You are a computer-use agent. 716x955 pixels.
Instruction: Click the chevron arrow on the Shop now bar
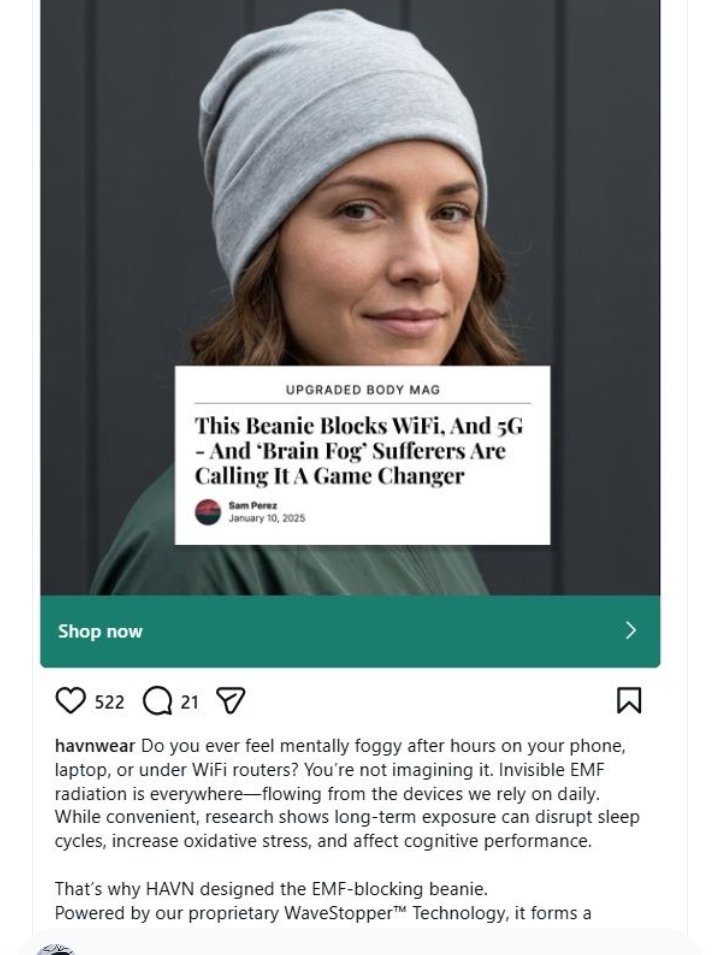pos(631,630)
